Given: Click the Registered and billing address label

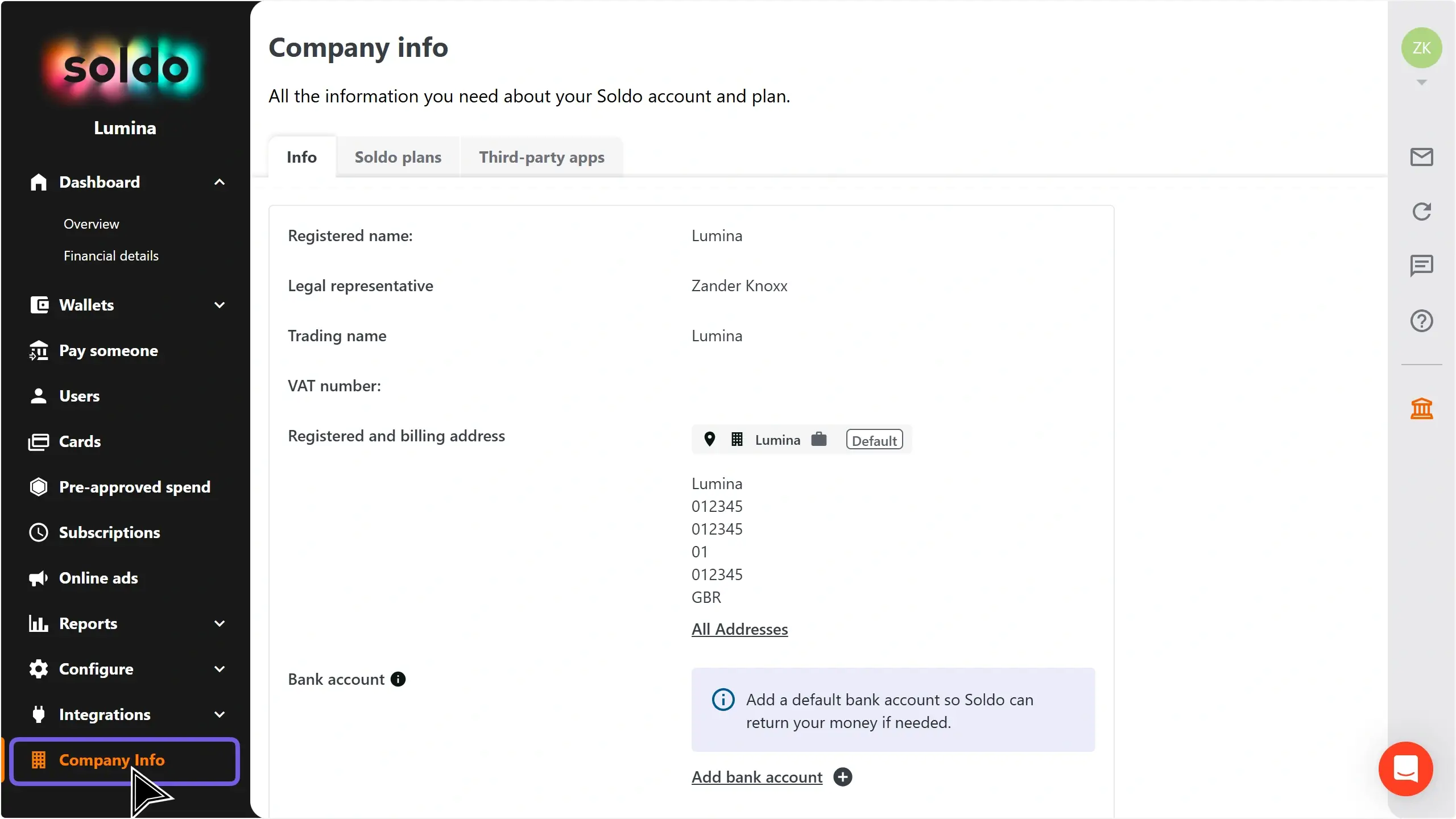Looking at the screenshot, I should coord(396,436).
